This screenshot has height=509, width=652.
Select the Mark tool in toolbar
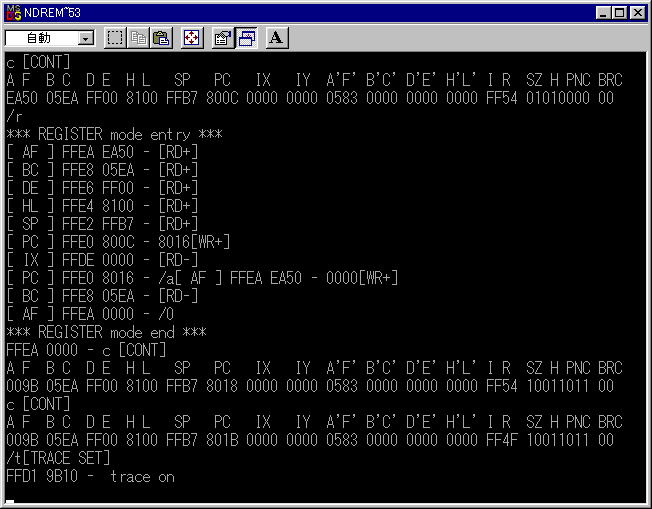coord(116,38)
